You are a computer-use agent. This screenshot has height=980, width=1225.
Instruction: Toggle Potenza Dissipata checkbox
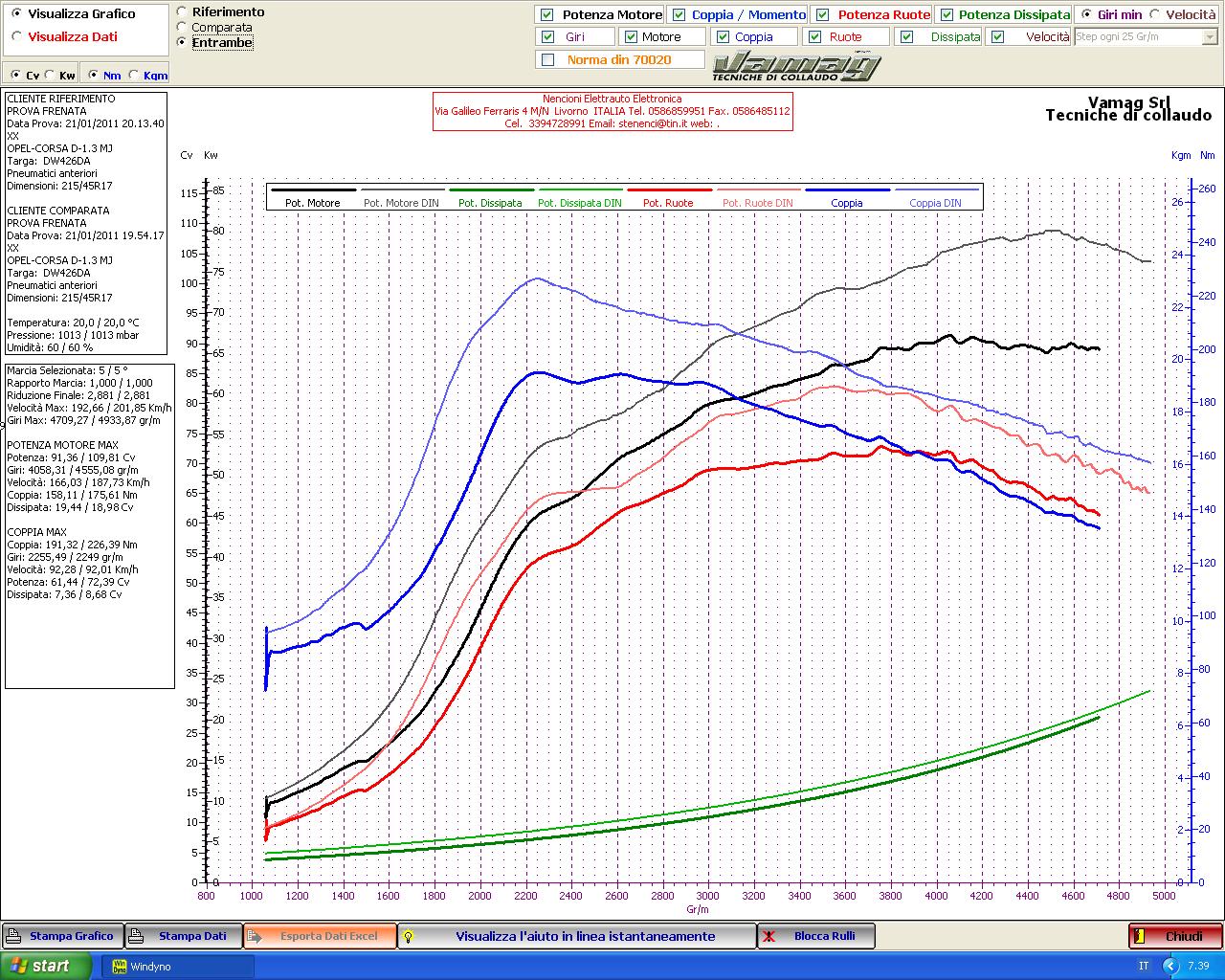(x=947, y=14)
